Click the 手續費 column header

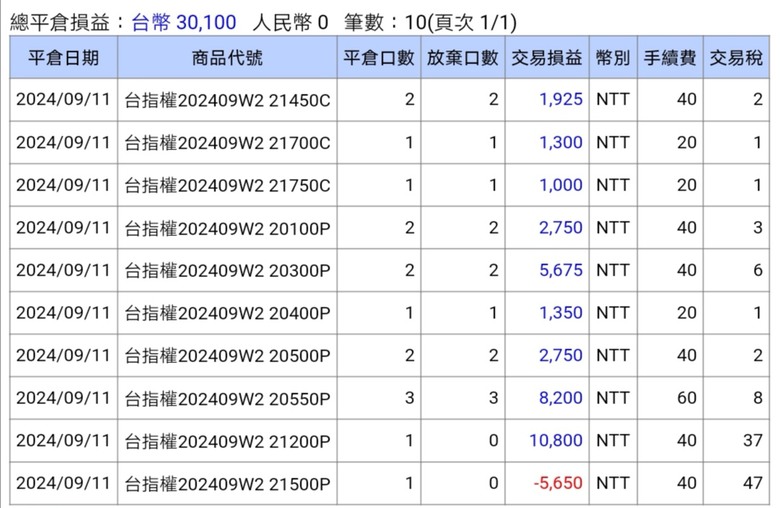coord(670,58)
